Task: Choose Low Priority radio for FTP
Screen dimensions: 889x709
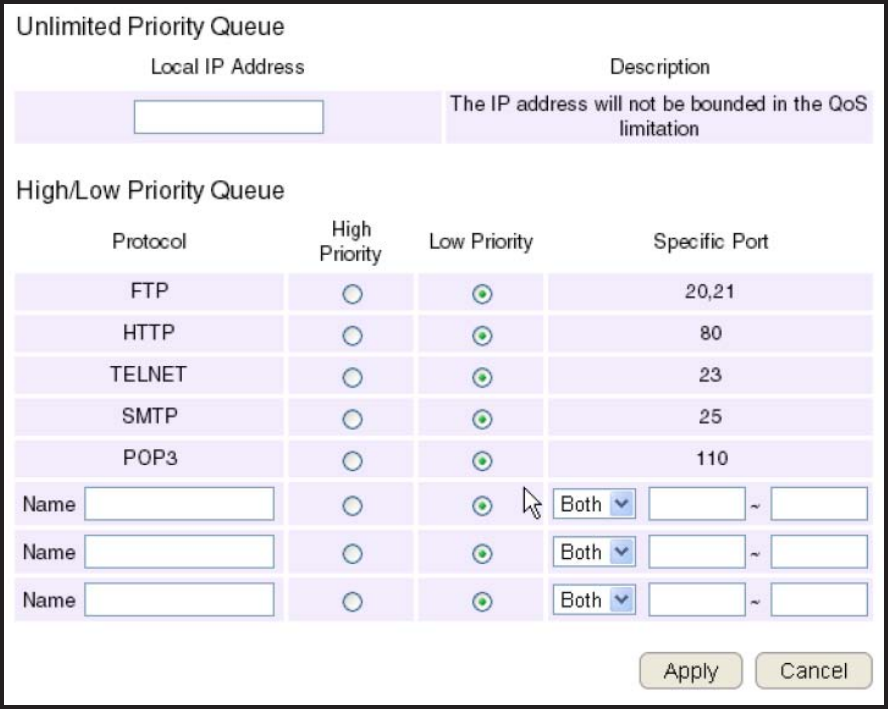Action: point(482,294)
